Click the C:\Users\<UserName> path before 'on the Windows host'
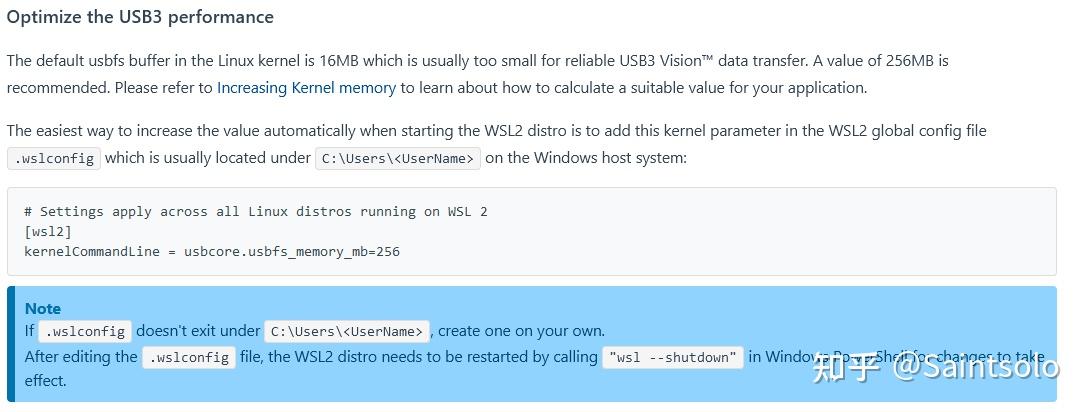1089x412 pixels. click(x=398, y=158)
